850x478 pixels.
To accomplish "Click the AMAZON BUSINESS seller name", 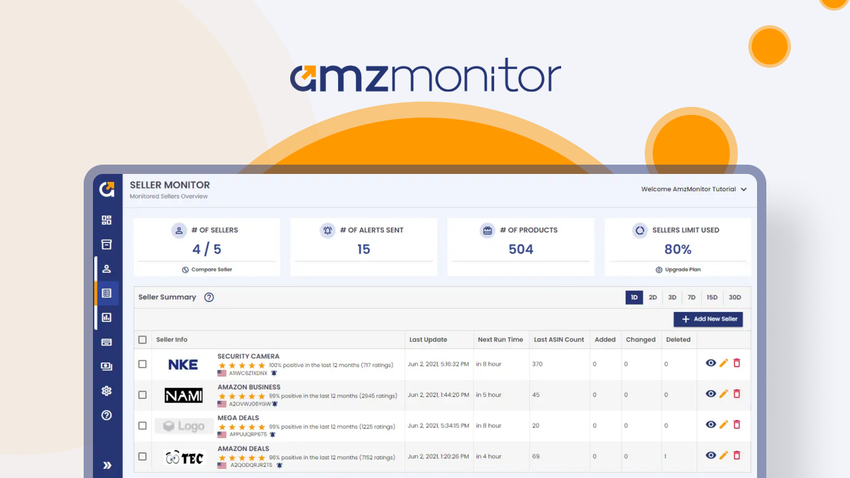I will point(249,387).
